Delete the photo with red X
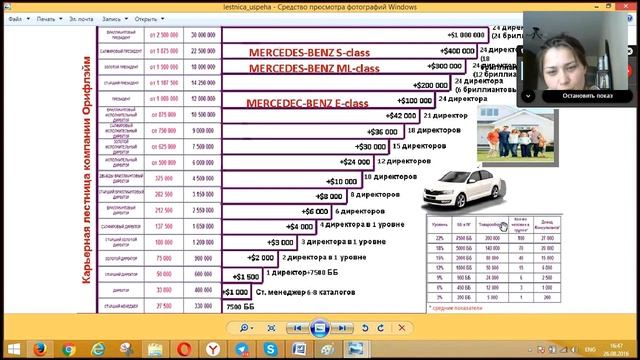 (x=402, y=328)
